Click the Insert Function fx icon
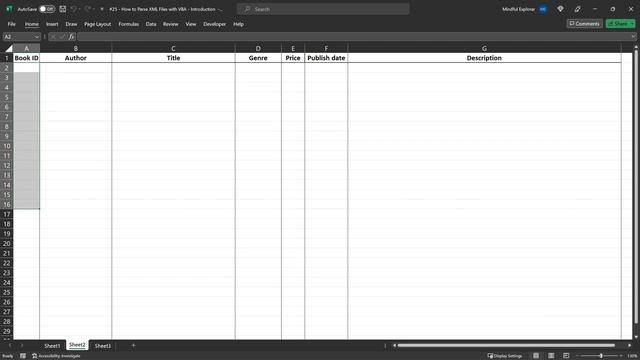 point(71,37)
